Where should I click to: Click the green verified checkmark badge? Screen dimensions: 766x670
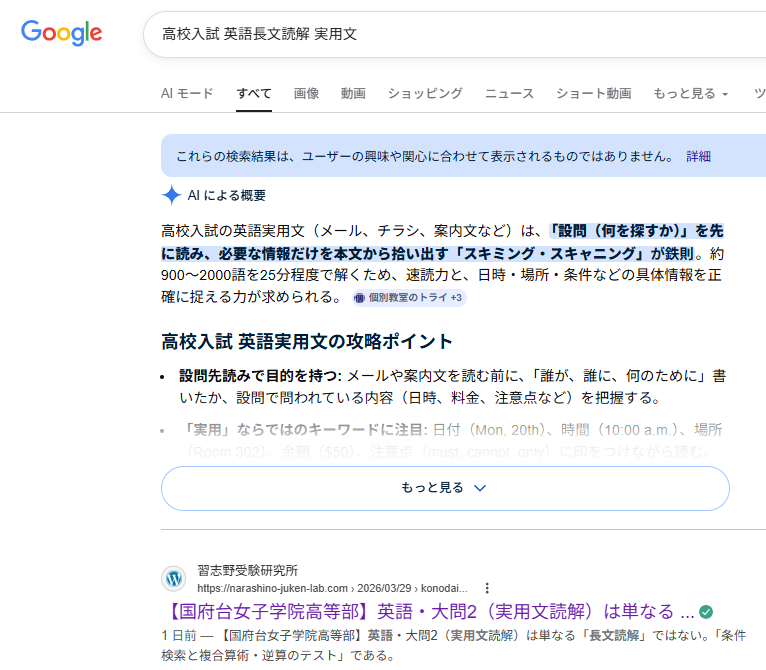tap(706, 611)
